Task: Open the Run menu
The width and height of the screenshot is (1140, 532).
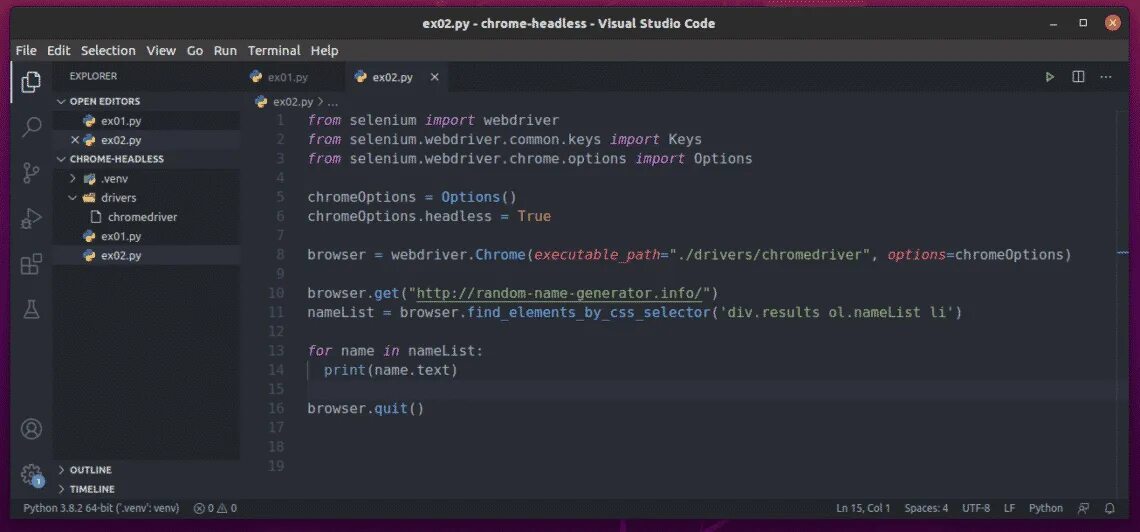Action: coord(225,50)
